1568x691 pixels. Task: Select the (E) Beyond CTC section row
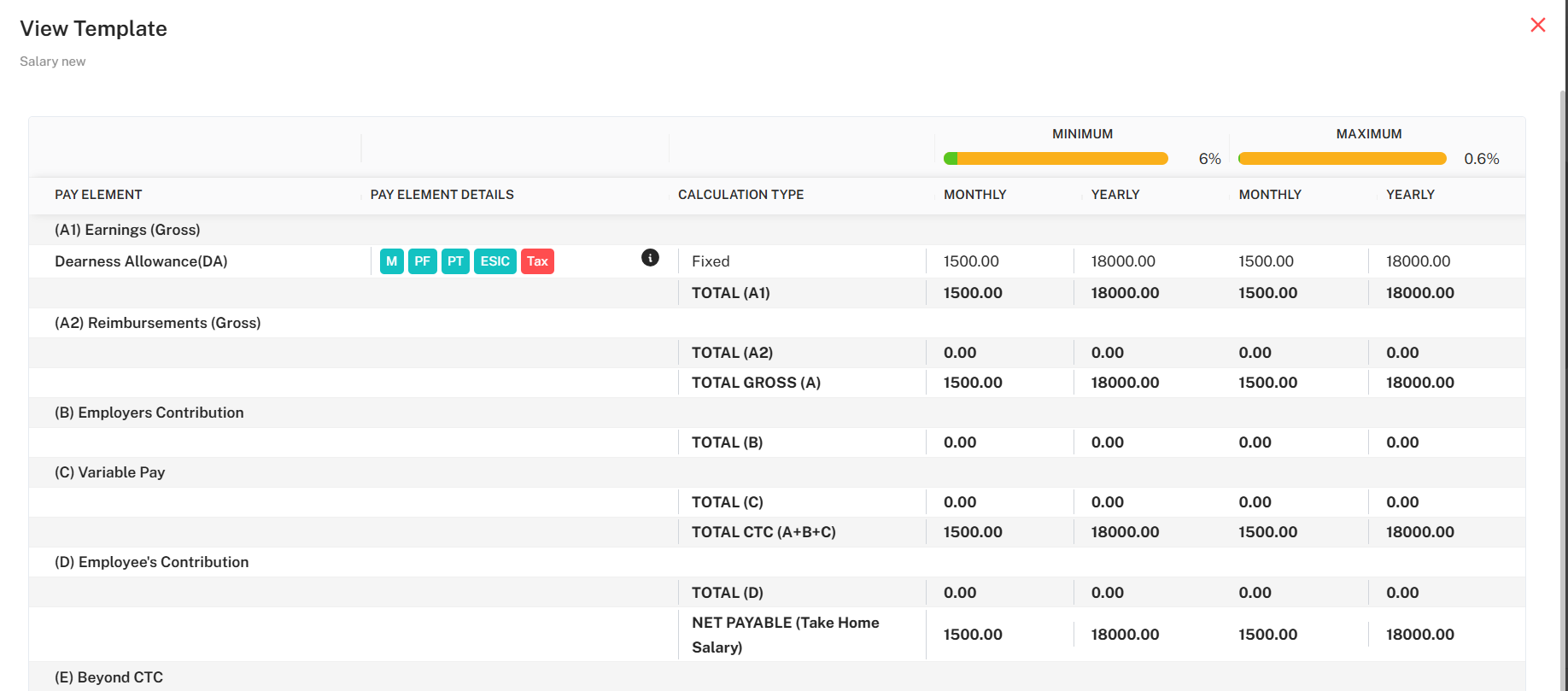tap(108, 677)
